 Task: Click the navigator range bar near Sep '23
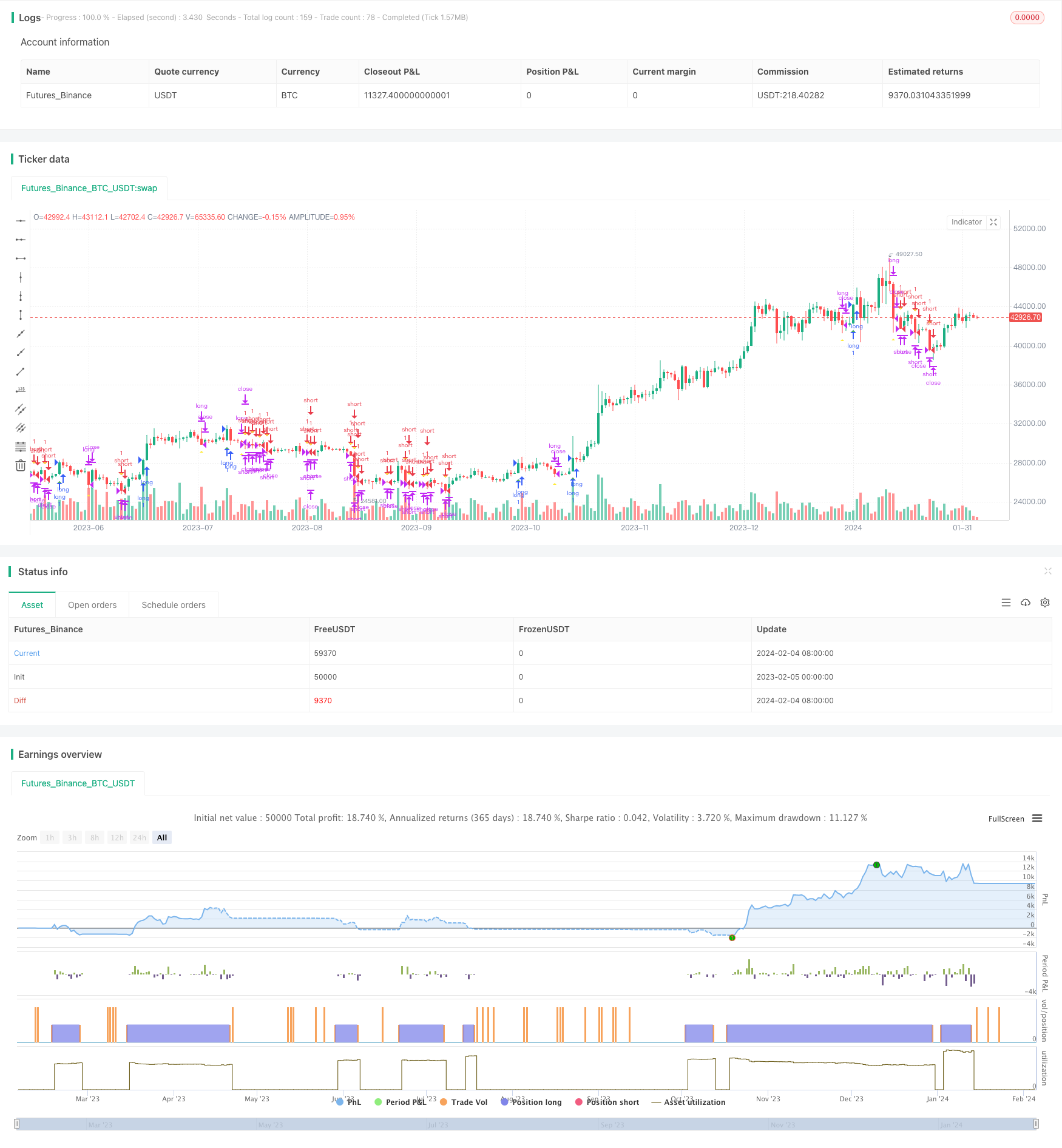pos(612,1124)
